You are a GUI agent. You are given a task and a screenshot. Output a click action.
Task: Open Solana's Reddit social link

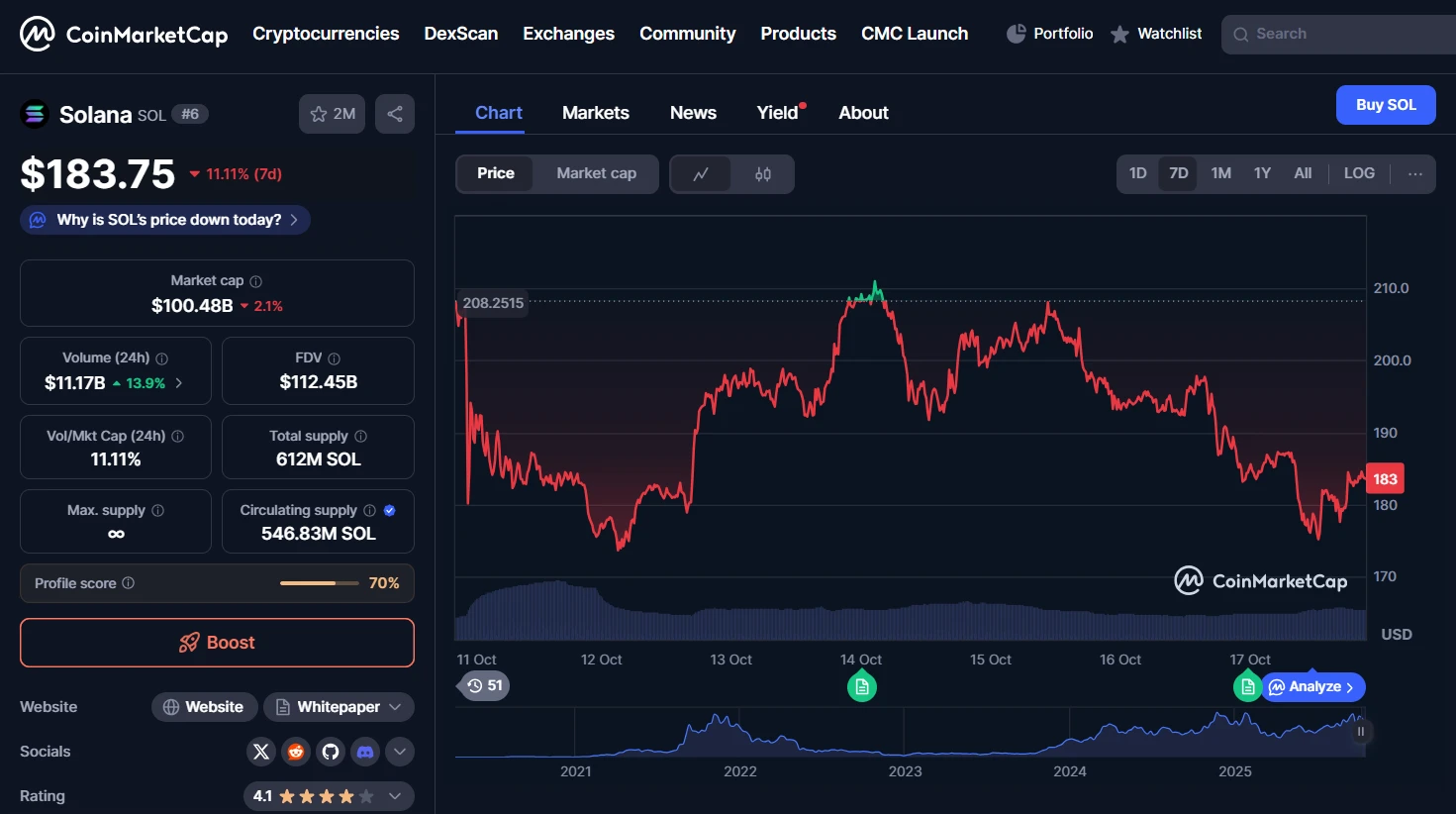(x=296, y=752)
